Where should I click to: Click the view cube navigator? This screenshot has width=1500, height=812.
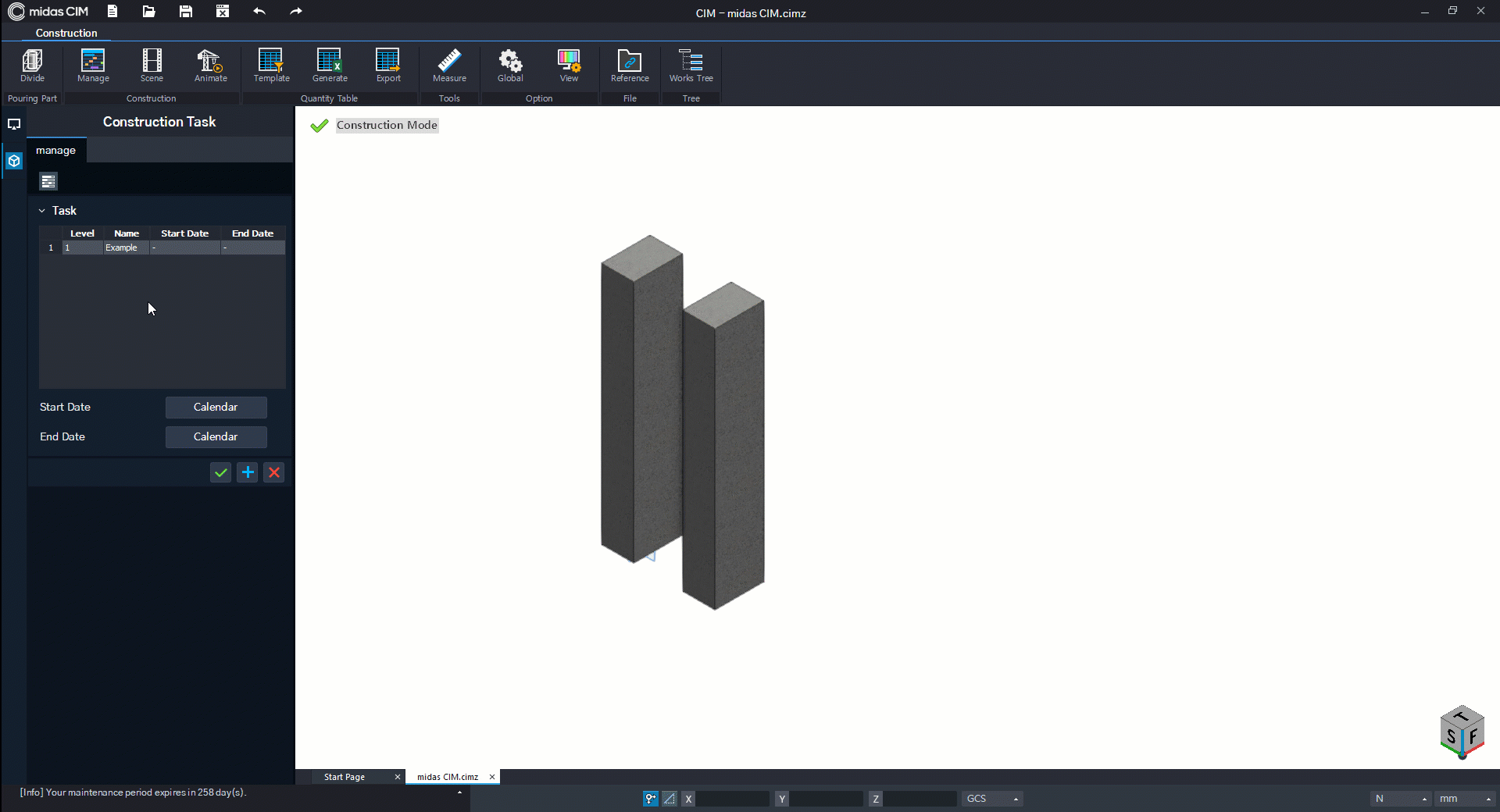(x=1461, y=732)
